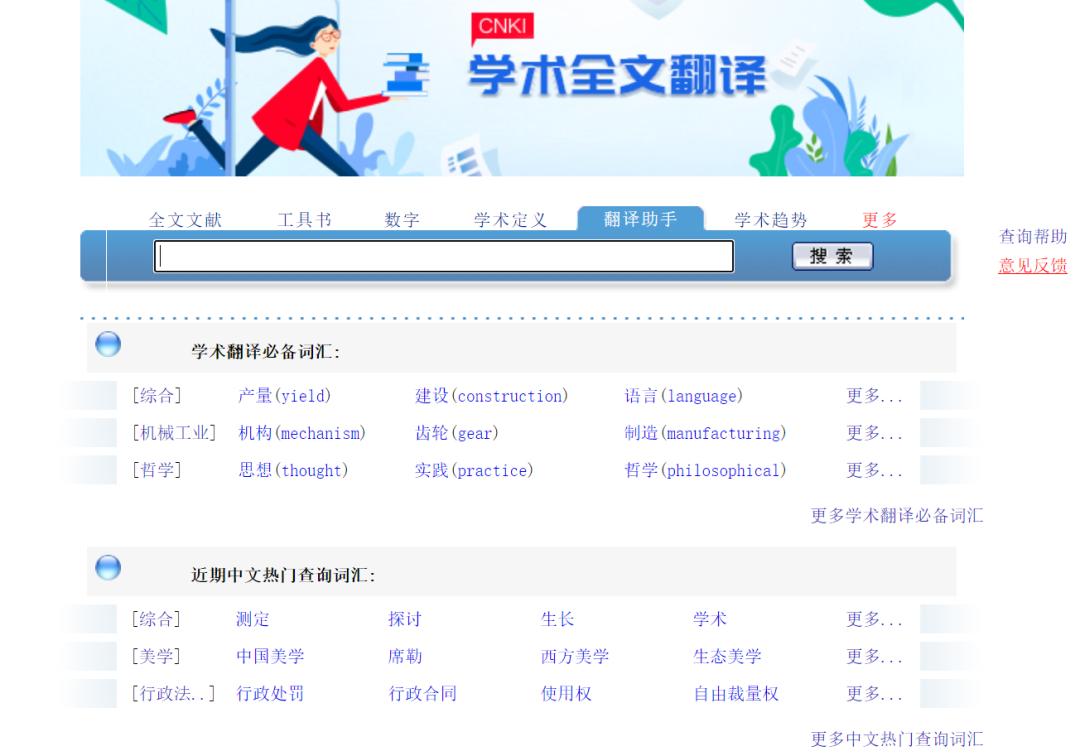Viewport: 1080px width, 756px height.
Task: Expand 更多... in the 机械工业 row
Action: (874, 433)
